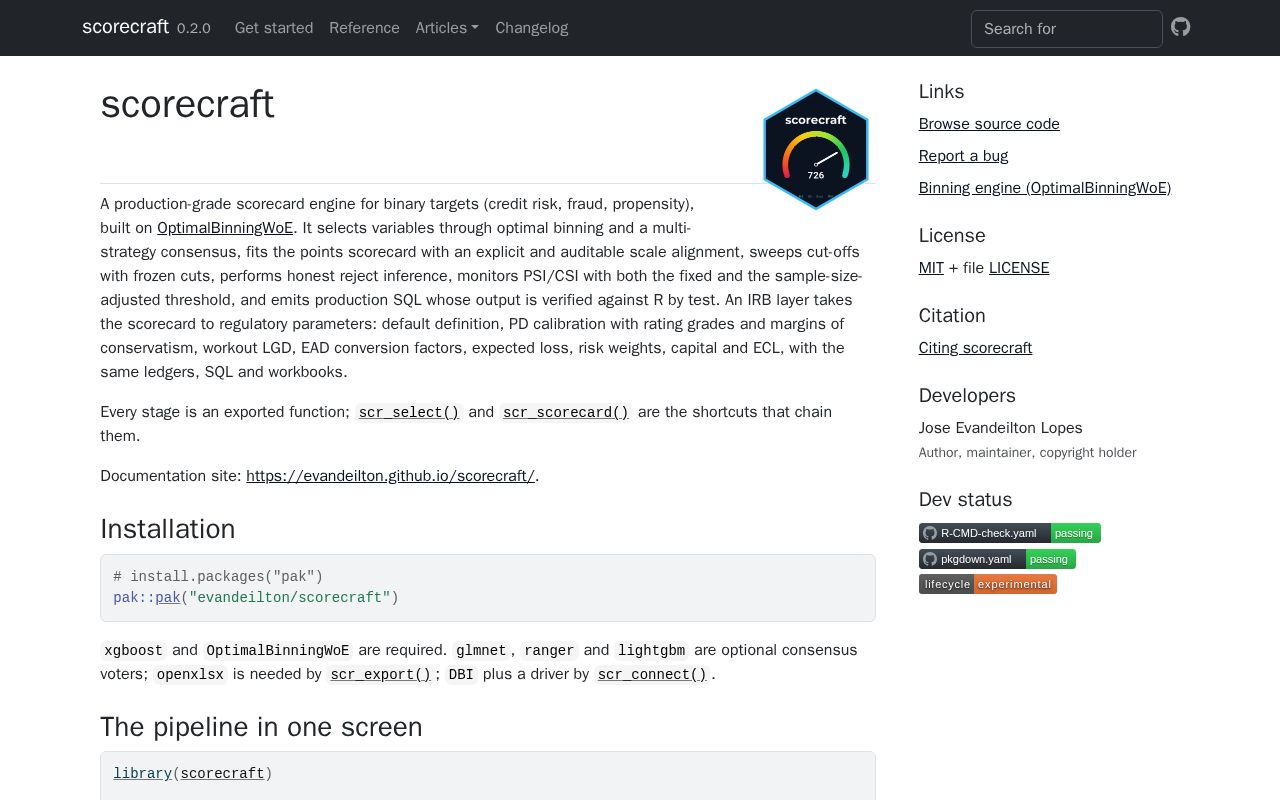Focus the Search for input field

(x=1067, y=29)
